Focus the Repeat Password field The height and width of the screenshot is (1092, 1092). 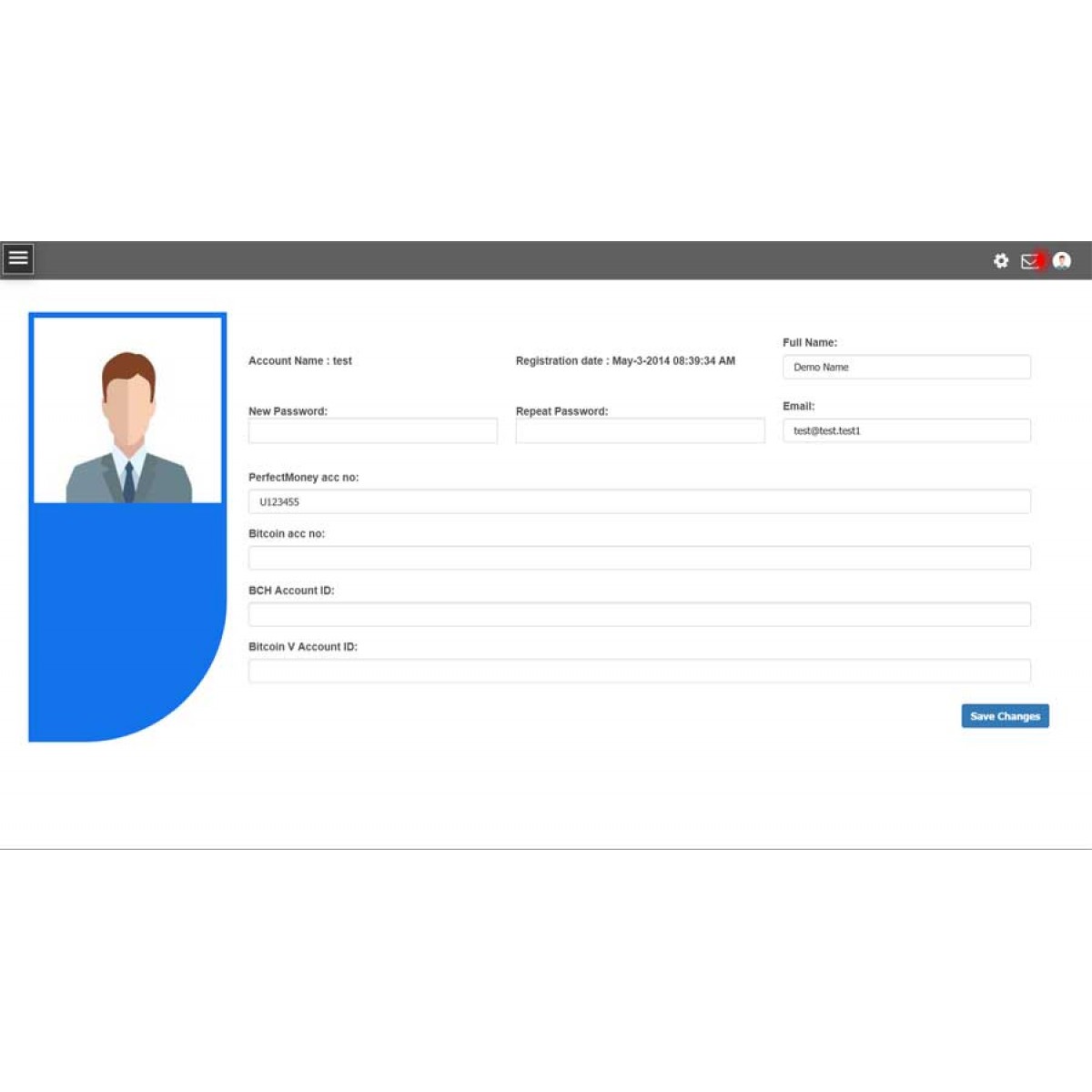pos(640,430)
